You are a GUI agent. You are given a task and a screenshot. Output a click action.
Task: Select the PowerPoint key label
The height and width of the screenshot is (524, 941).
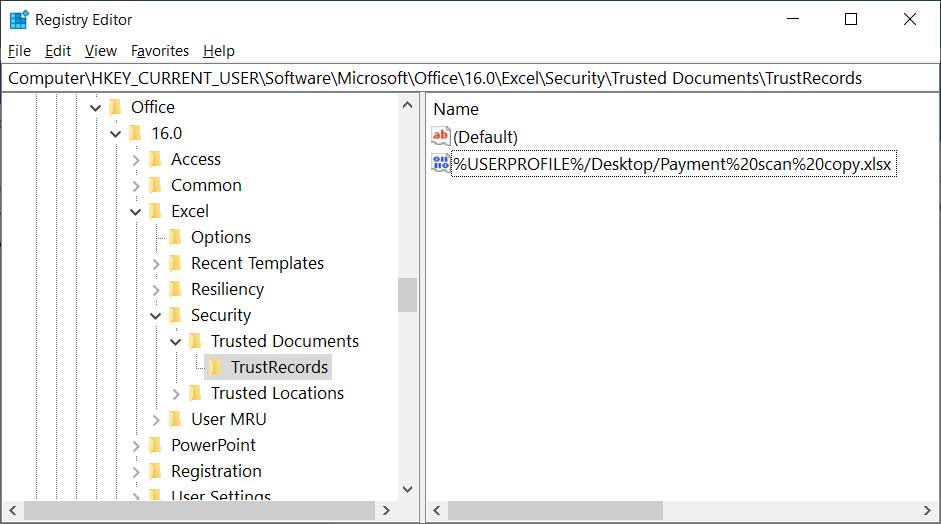pos(213,445)
